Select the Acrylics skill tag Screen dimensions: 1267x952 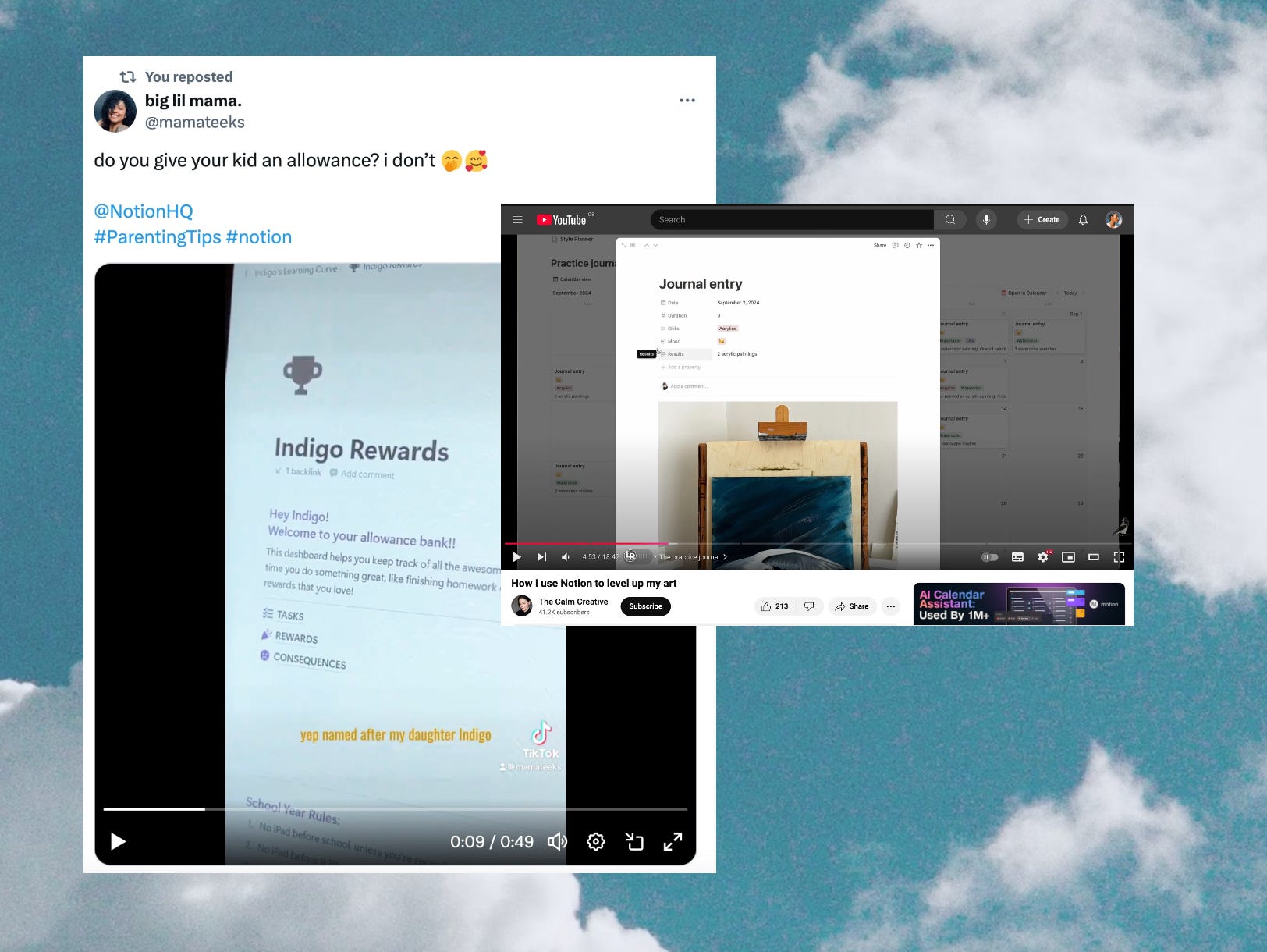(x=728, y=329)
